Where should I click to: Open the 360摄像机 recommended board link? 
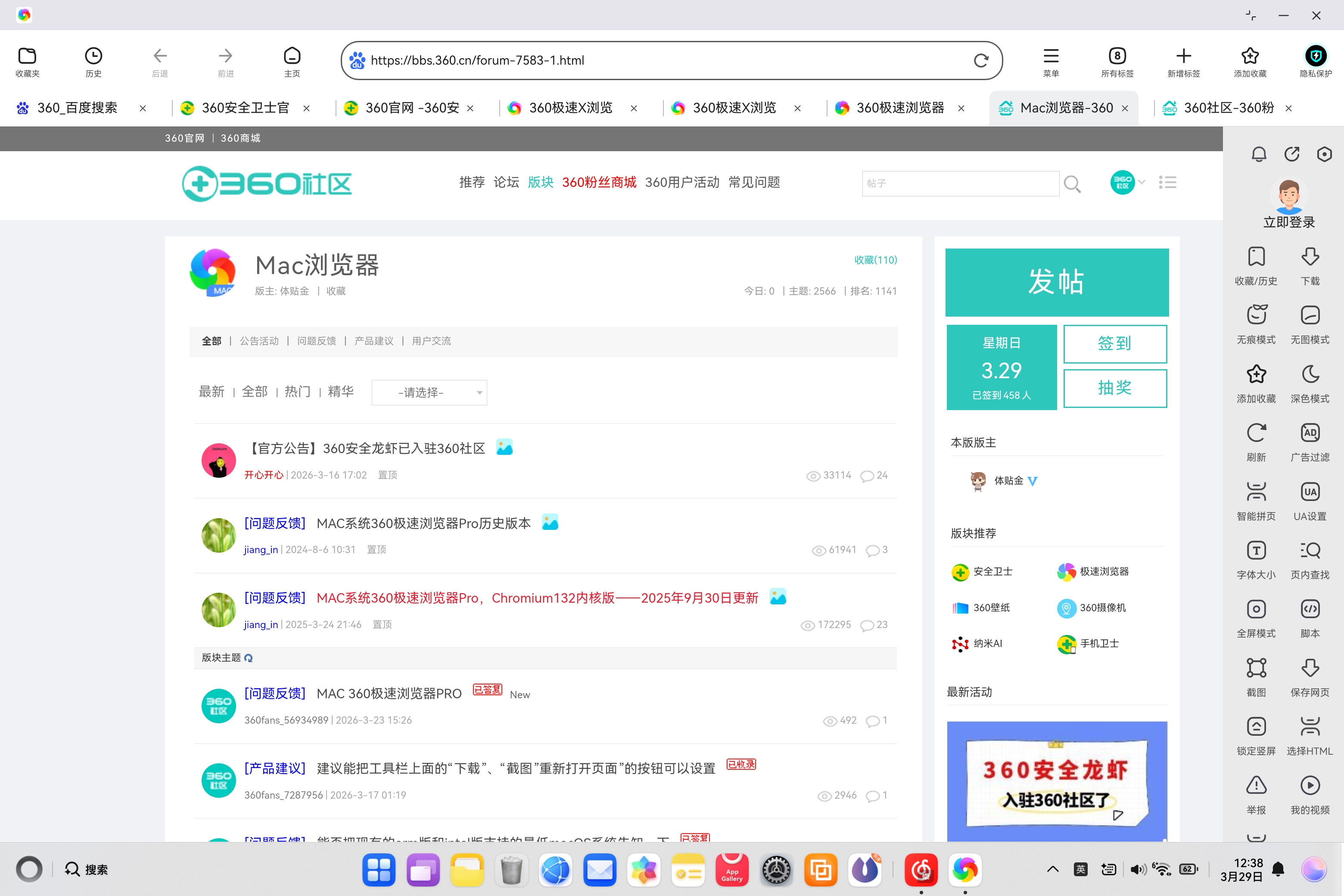(1092, 607)
